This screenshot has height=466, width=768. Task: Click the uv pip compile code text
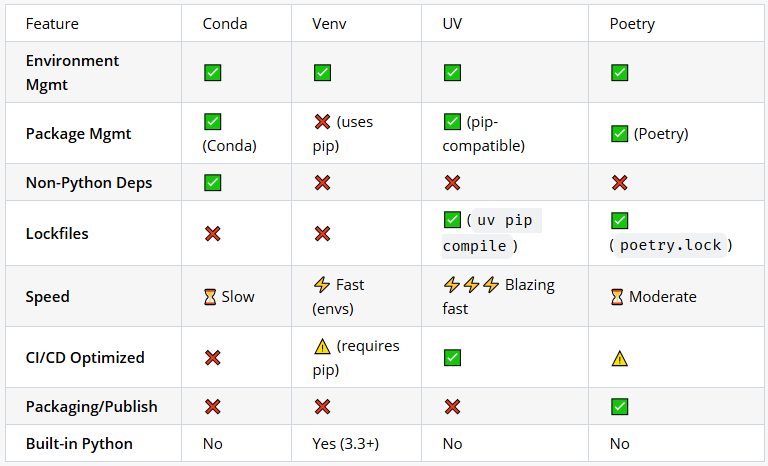pos(492,233)
